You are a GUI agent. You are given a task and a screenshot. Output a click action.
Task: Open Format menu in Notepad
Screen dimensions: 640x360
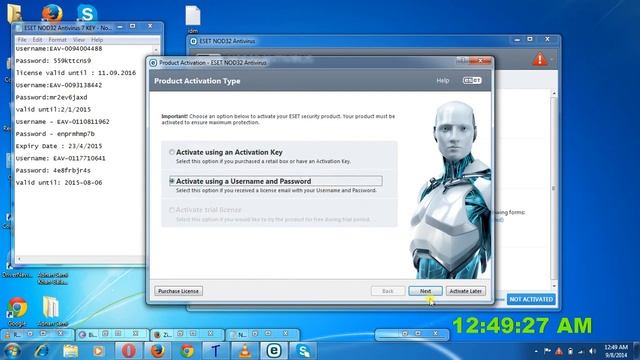click(57, 40)
